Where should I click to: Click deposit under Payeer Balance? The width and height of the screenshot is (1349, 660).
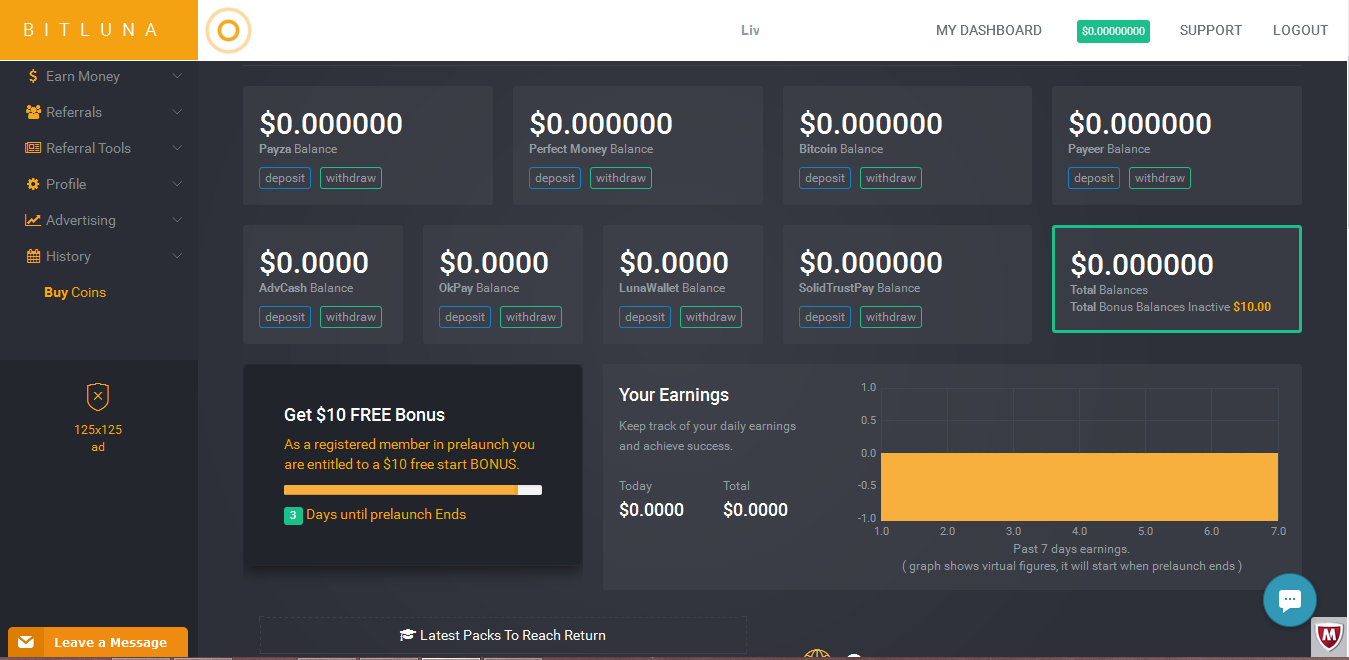pos(1094,178)
